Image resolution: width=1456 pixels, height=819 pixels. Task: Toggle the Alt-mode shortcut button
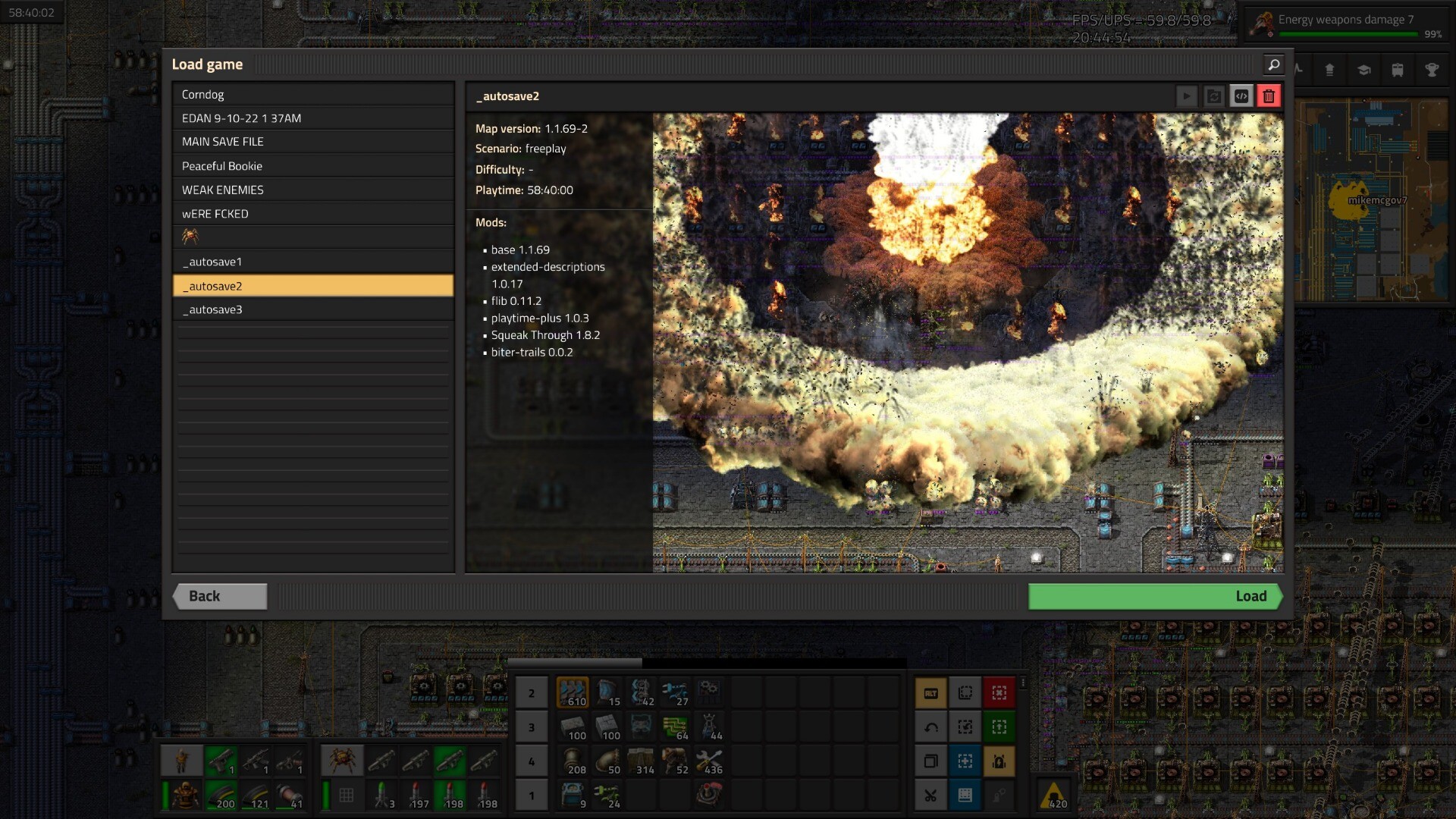point(931,693)
